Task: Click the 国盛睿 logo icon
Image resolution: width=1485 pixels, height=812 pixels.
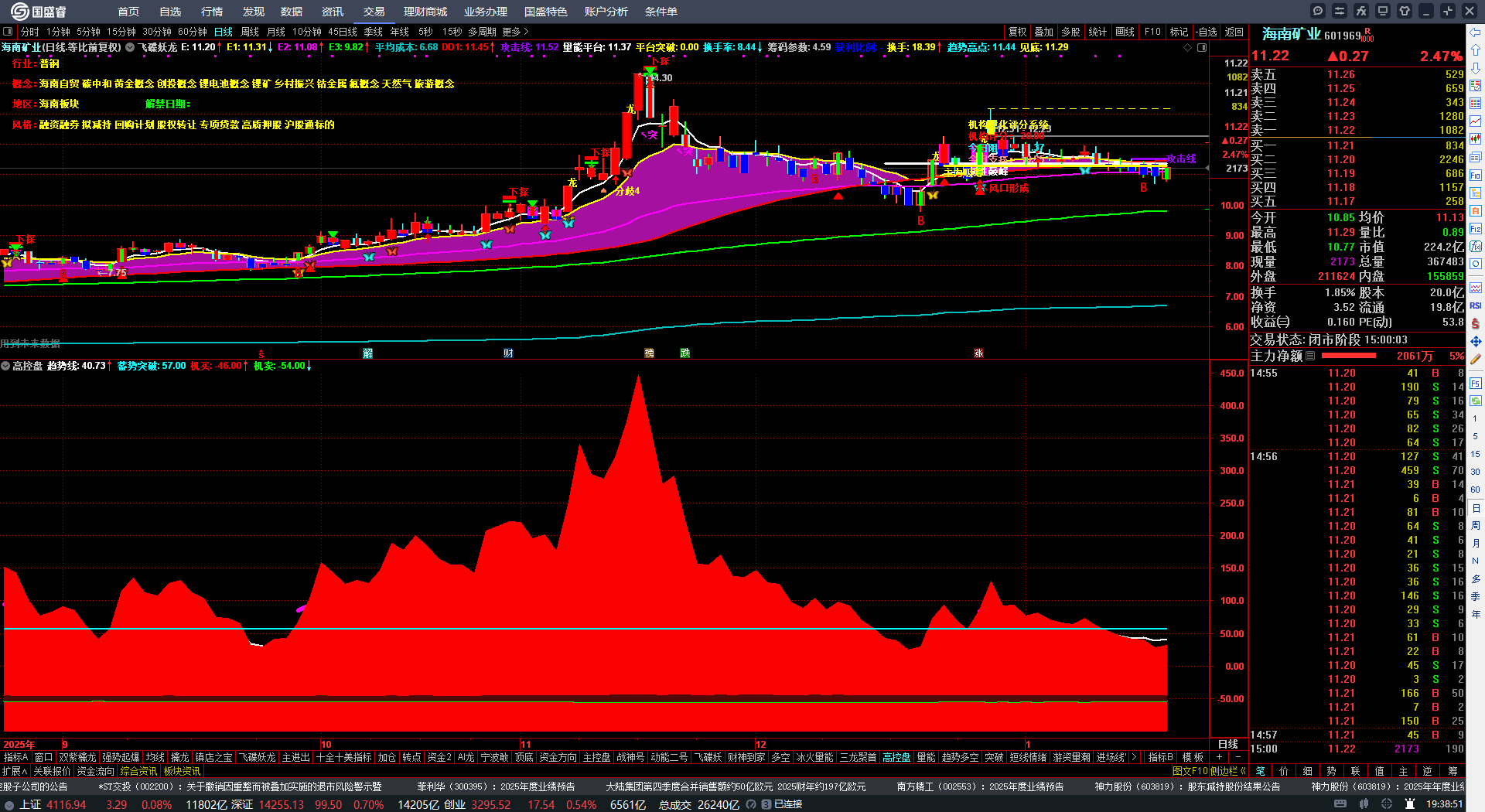Action: tap(19, 11)
